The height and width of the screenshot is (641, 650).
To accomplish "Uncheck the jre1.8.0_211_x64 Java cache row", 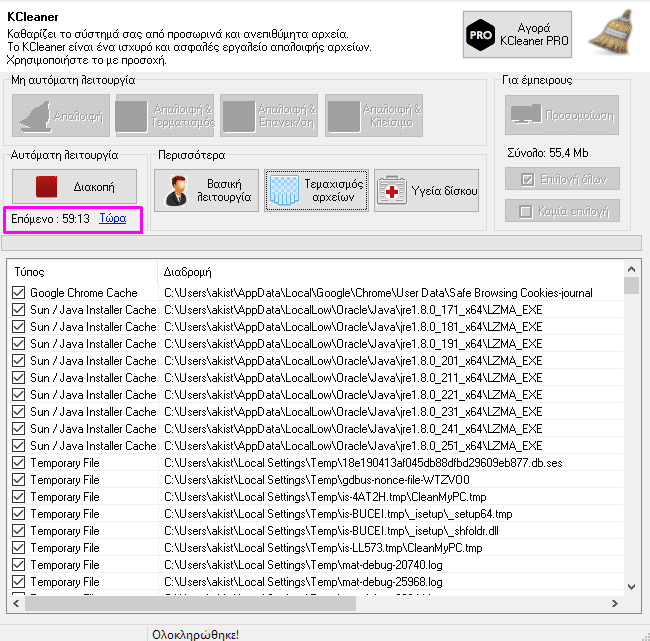I will (18, 378).
